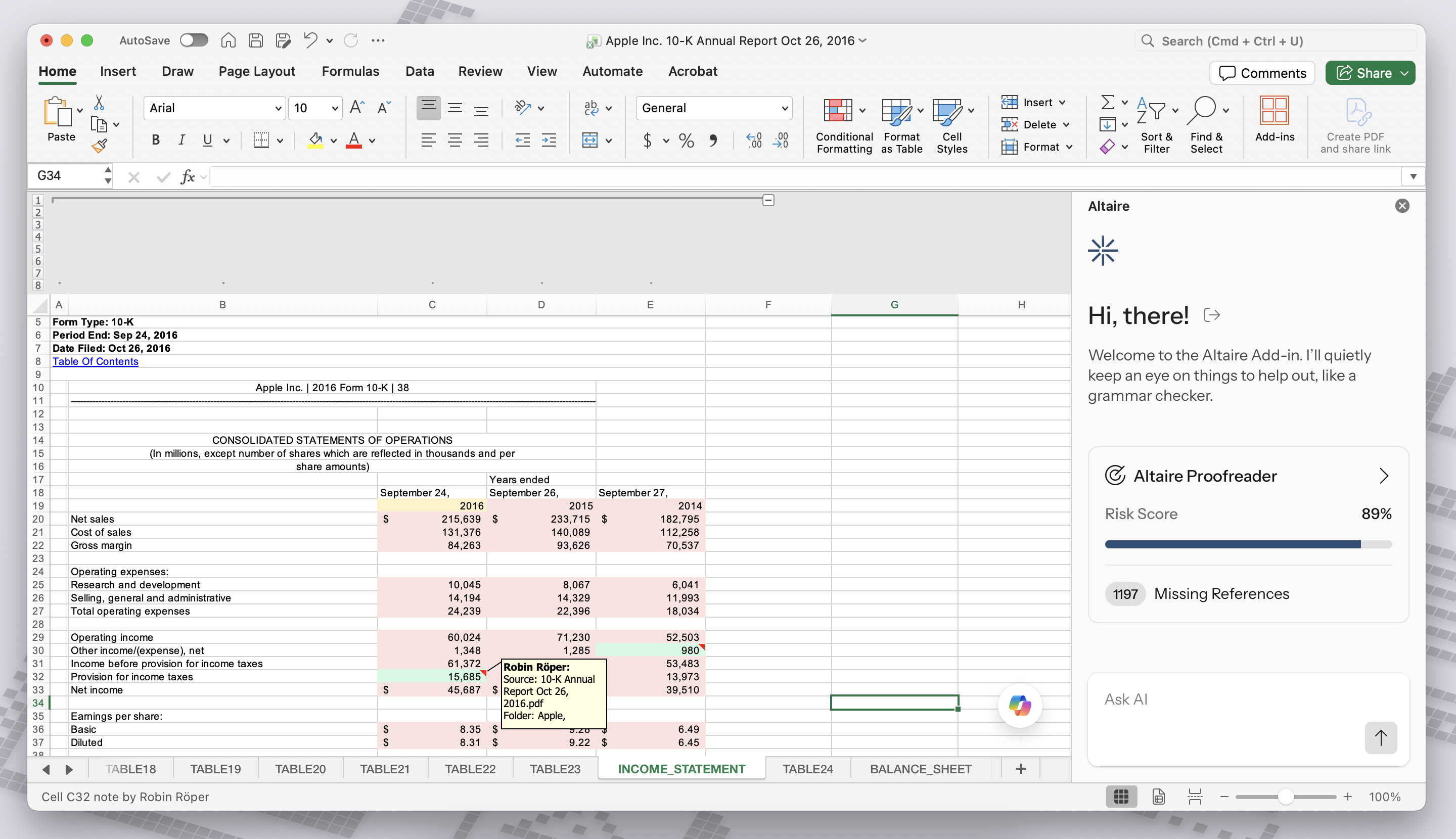
Task: Apply the yellow fill color swatch
Action: tap(315, 141)
